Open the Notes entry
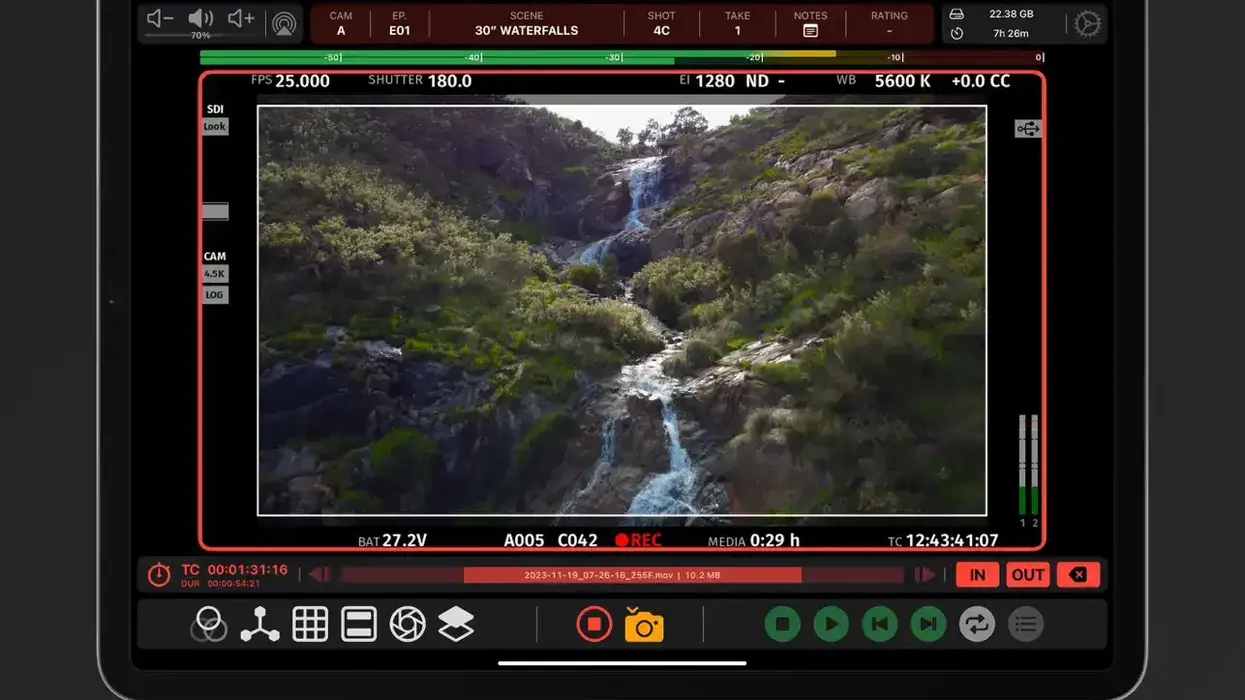The image size is (1245, 700). (810, 24)
